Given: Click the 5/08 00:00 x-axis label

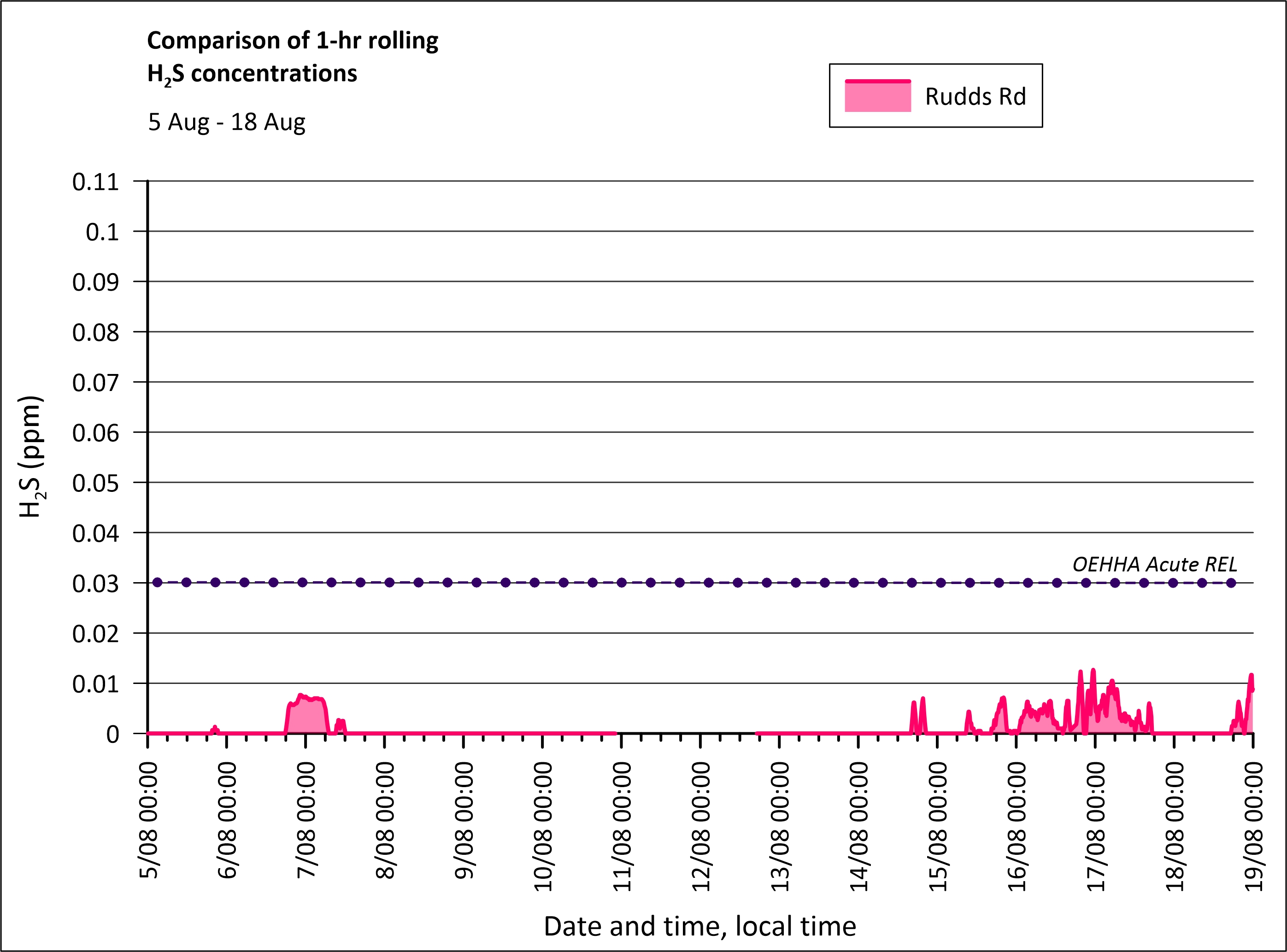Looking at the screenshot, I should (149, 820).
